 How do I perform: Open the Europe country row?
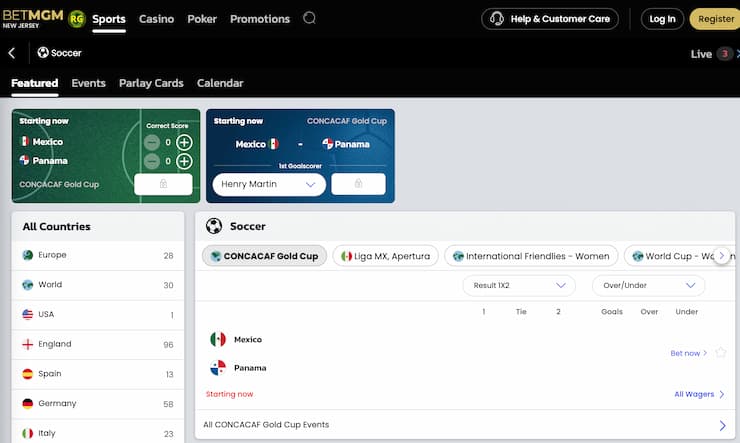pyautogui.click(x=98, y=255)
